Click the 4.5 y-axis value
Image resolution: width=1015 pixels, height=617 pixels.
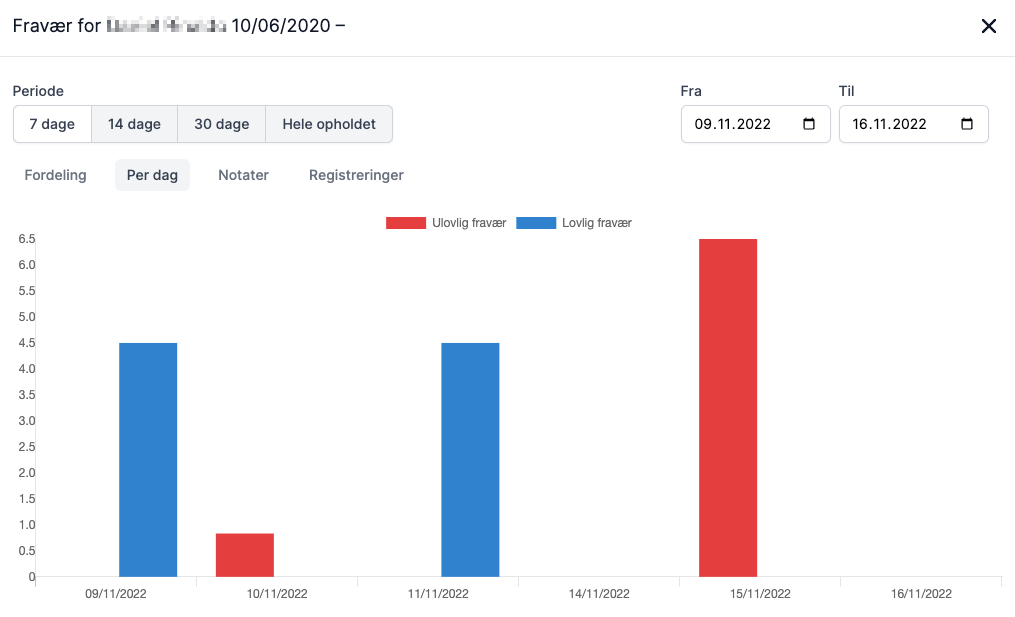point(27,343)
